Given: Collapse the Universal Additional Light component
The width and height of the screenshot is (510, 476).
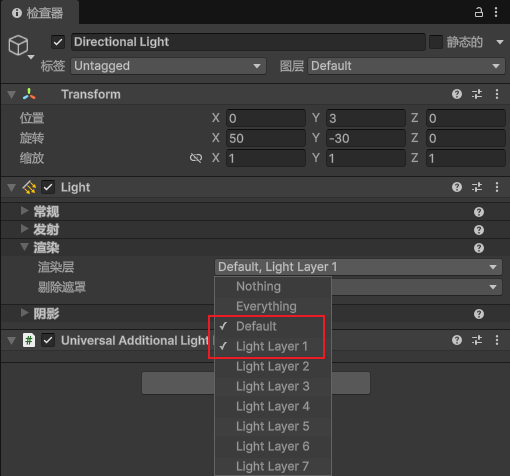Looking at the screenshot, I should click(12, 341).
